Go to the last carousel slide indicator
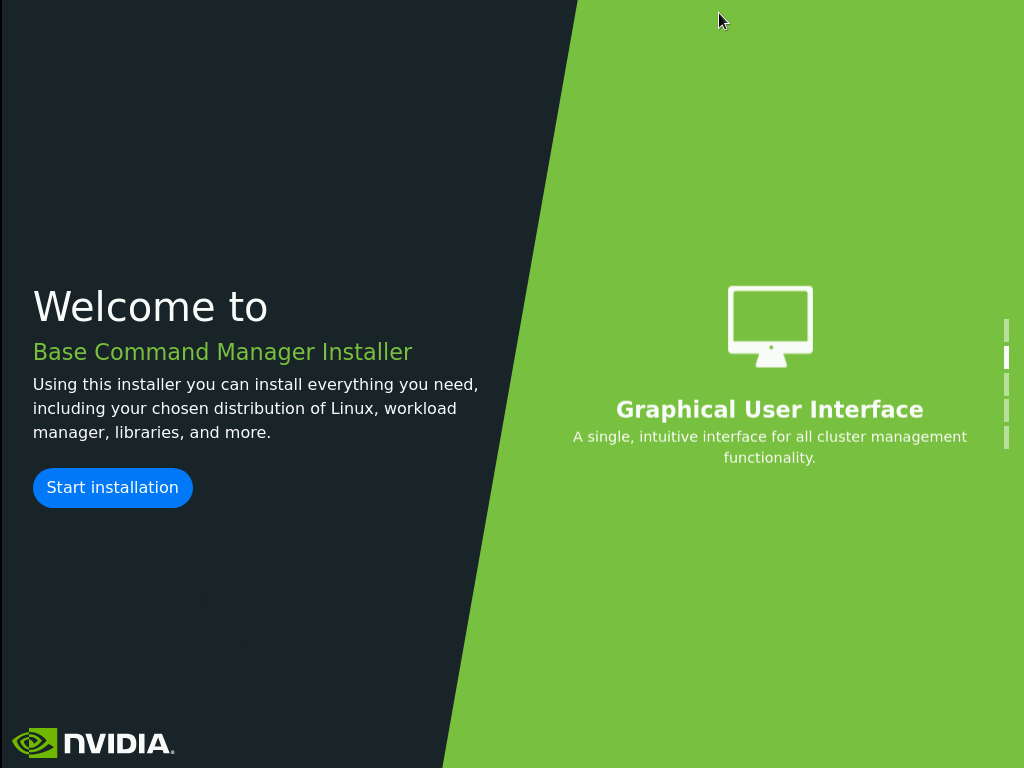This screenshot has width=1024, height=768. pyautogui.click(x=1006, y=438)
